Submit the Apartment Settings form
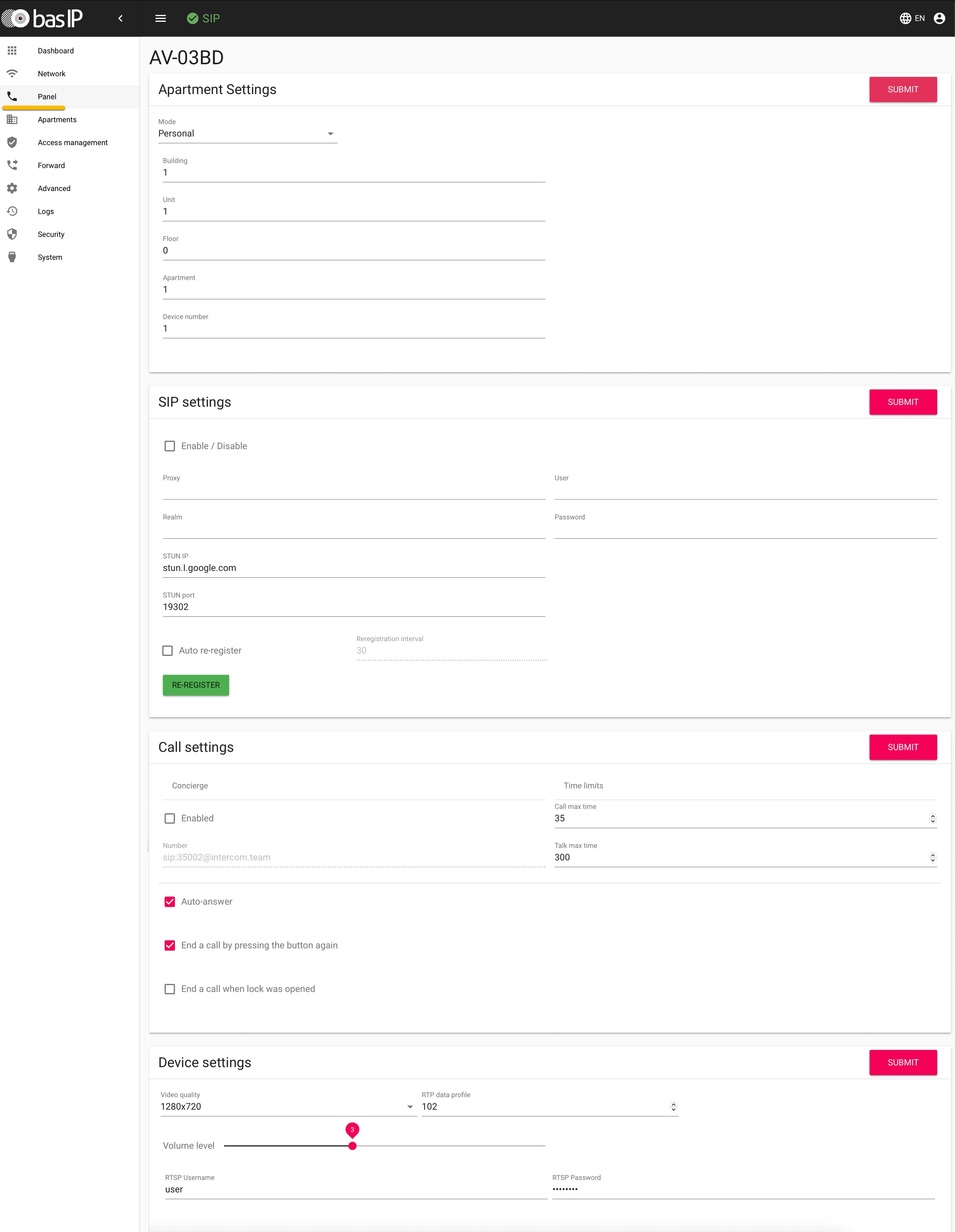The width and height of the screenshot is (955, 1232). (x=903, y=90)
